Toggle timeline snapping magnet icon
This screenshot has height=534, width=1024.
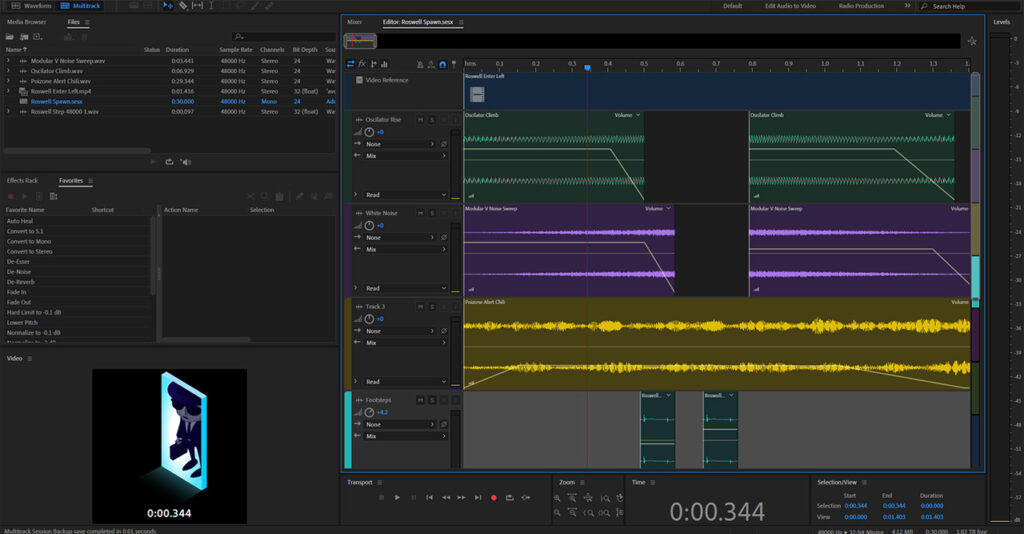[x=442, y=64]
